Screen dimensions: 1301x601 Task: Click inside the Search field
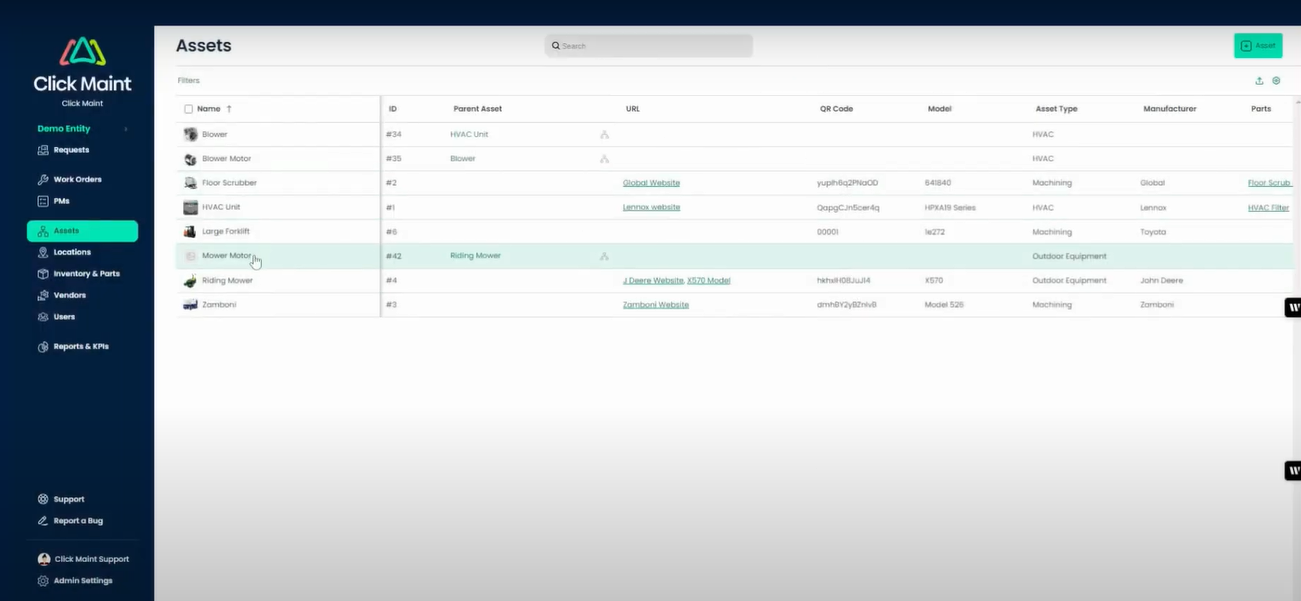pyautogui.click(x=648, y=45)
